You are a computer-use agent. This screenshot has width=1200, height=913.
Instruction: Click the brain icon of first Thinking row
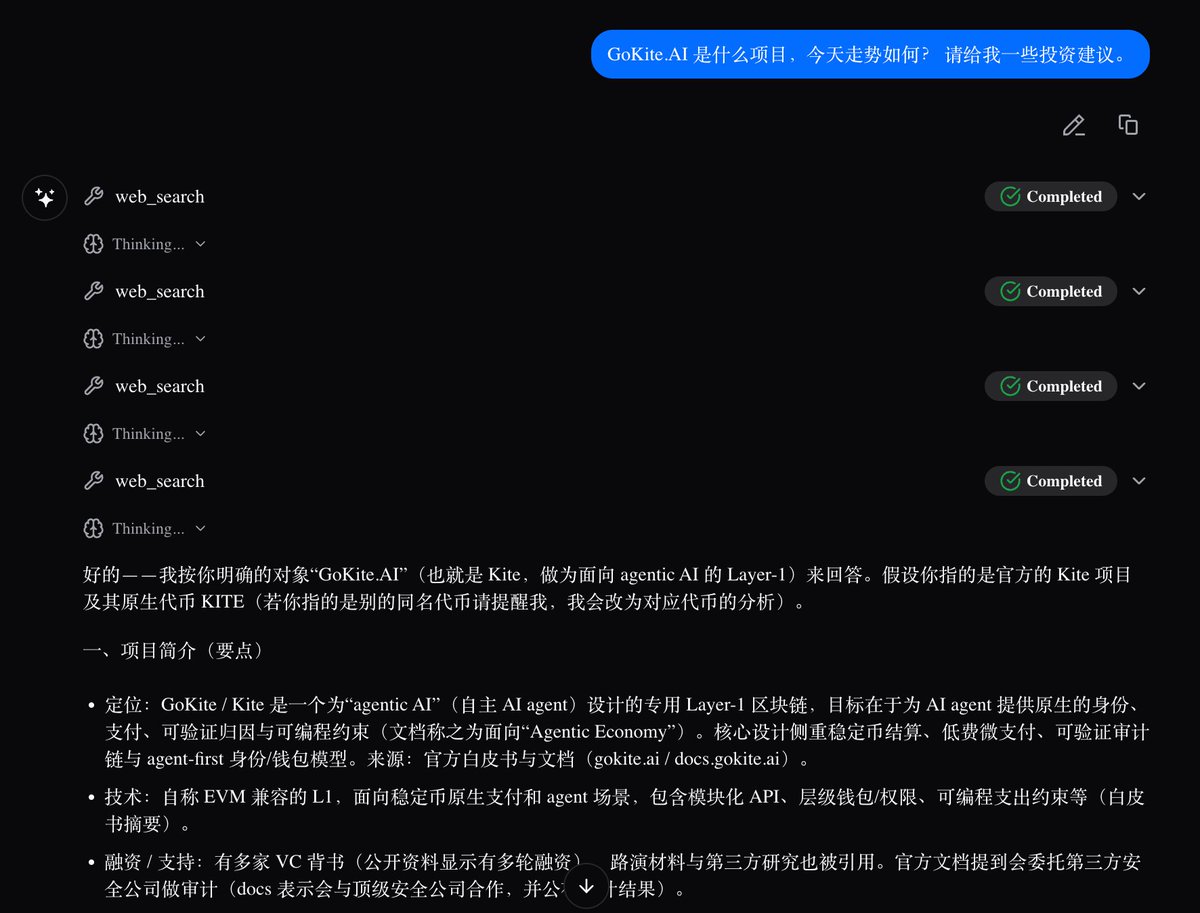[x=93, y=244]
